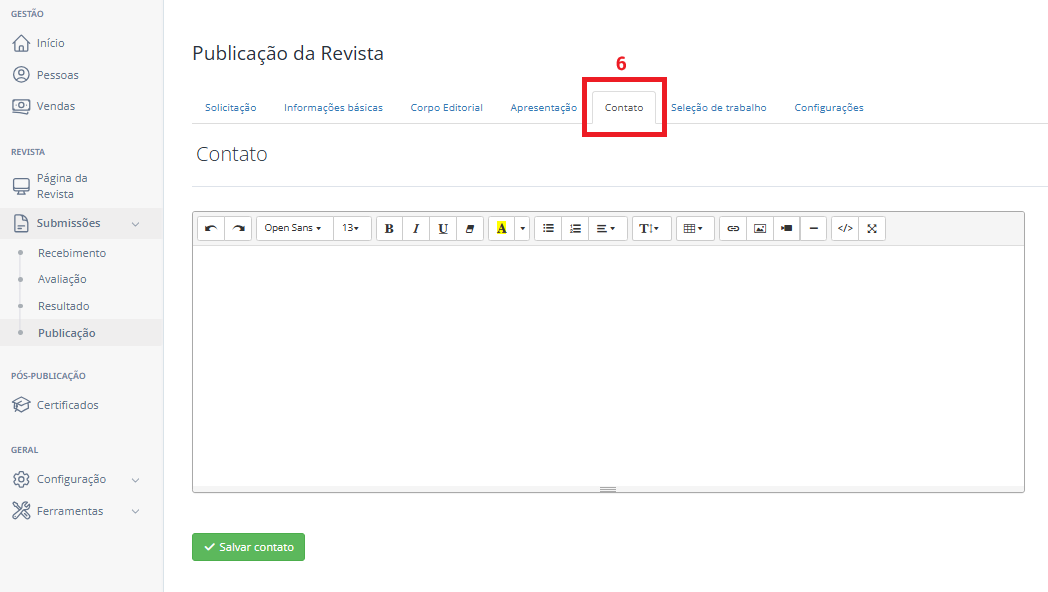Image resolution: width=1048 pixels, height=592 pixels.
Task: Open the Avaliação submenu link
Action: click(62, 279)
